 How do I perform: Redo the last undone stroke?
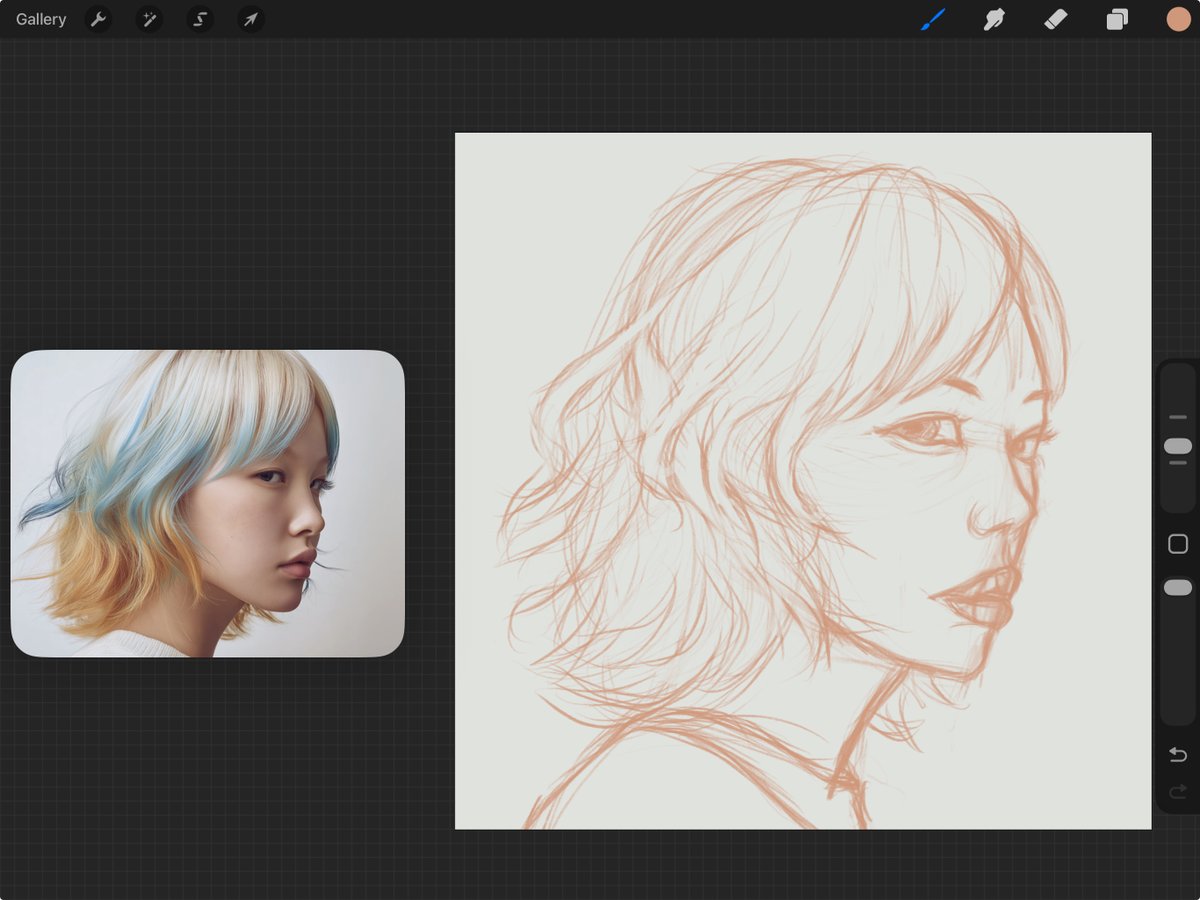pos(1178,792)
